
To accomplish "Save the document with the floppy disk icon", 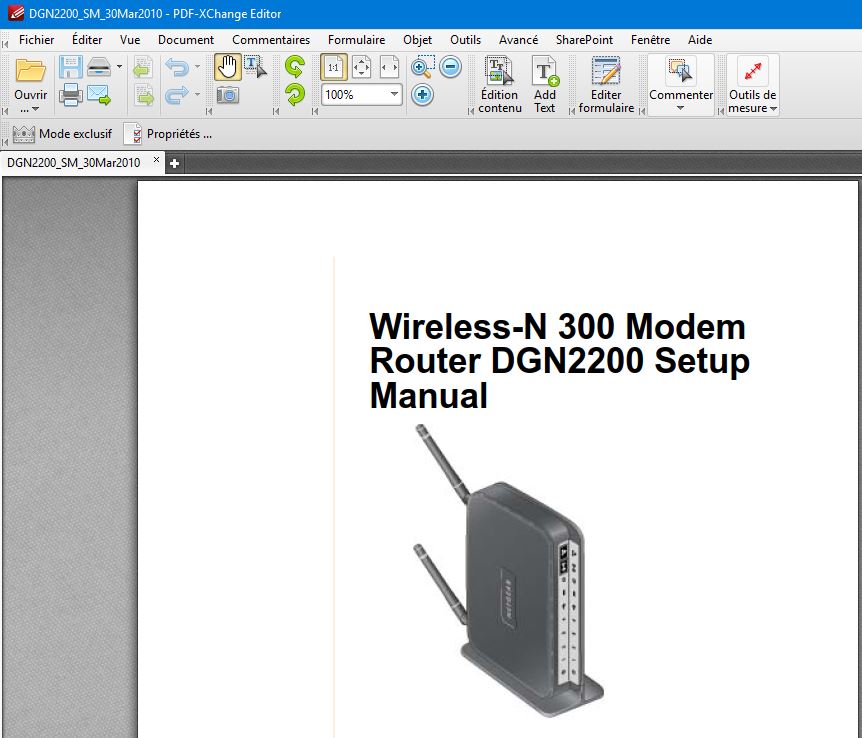I will (70, 67).
